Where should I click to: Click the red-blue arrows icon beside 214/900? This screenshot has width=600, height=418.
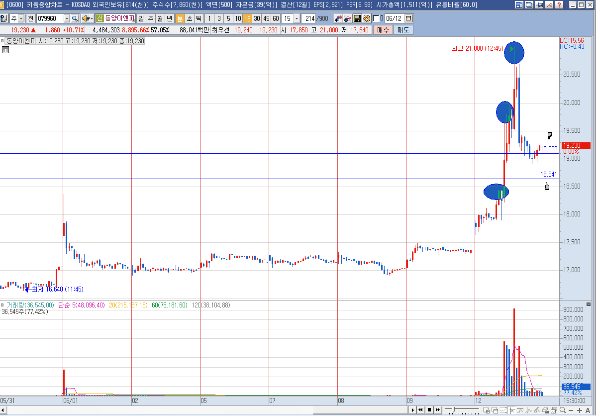tap(338, 18)
